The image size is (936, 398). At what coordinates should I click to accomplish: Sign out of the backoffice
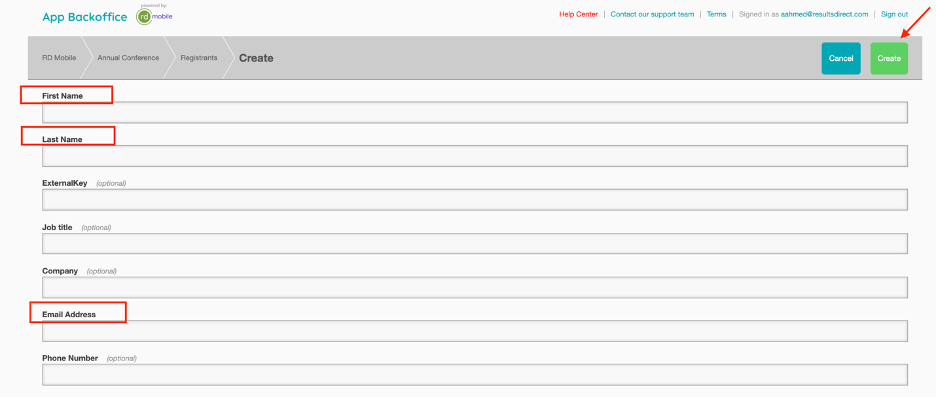pos(894,14)
